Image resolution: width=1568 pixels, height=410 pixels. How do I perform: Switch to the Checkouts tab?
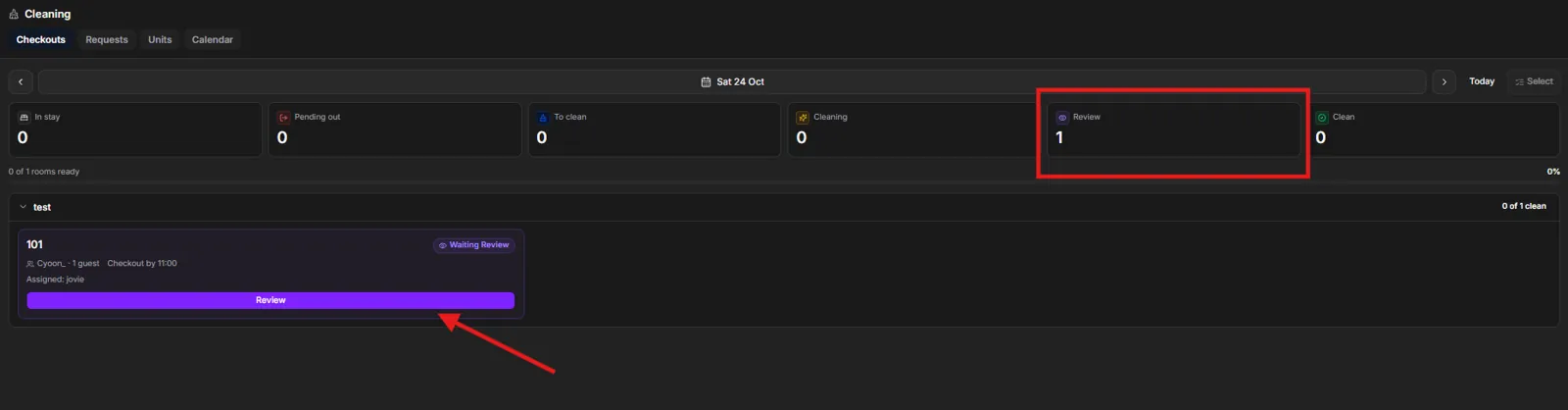click(41, 39)
